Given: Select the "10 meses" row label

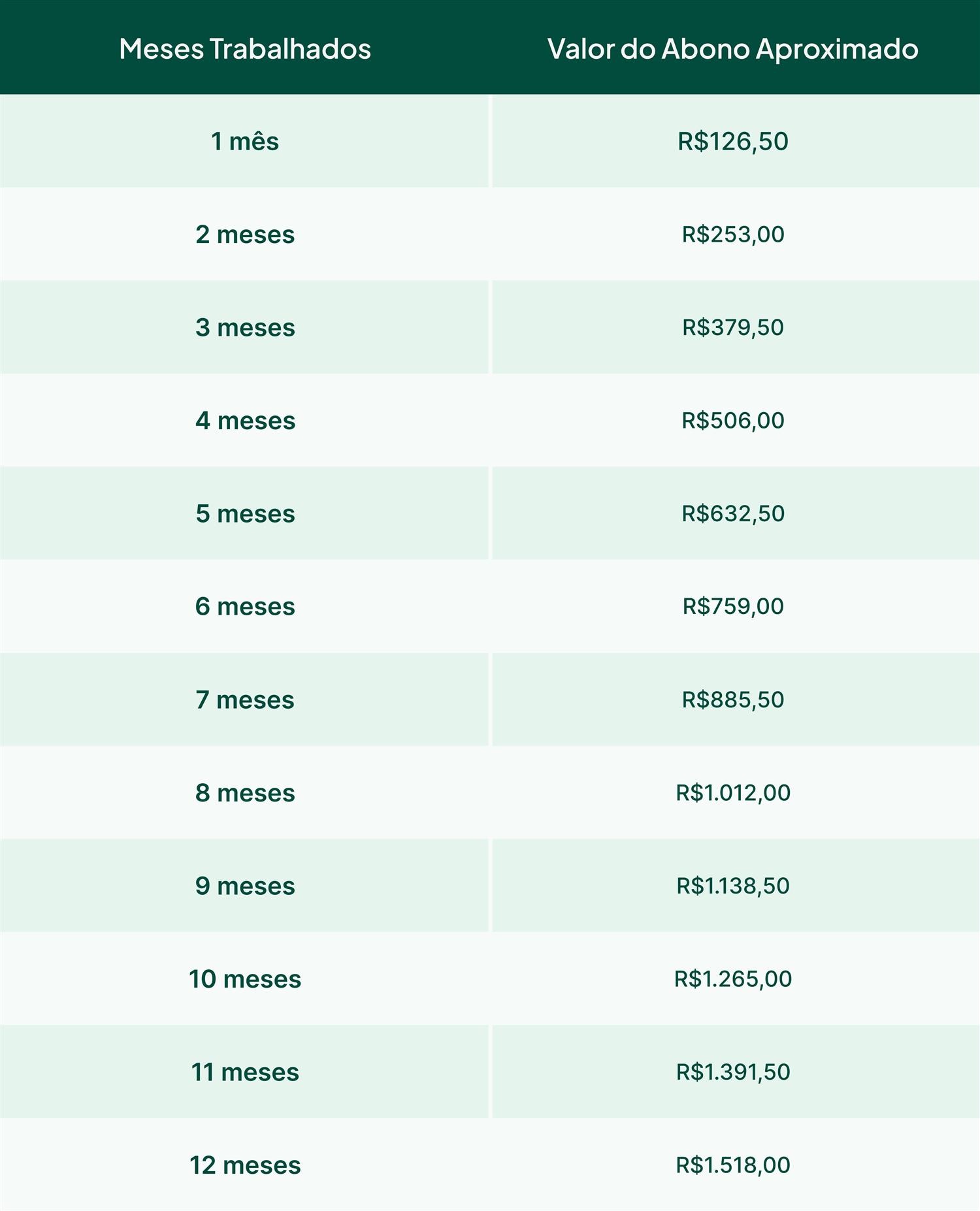Looking at the screenshot, I should (x=245, y=978).
